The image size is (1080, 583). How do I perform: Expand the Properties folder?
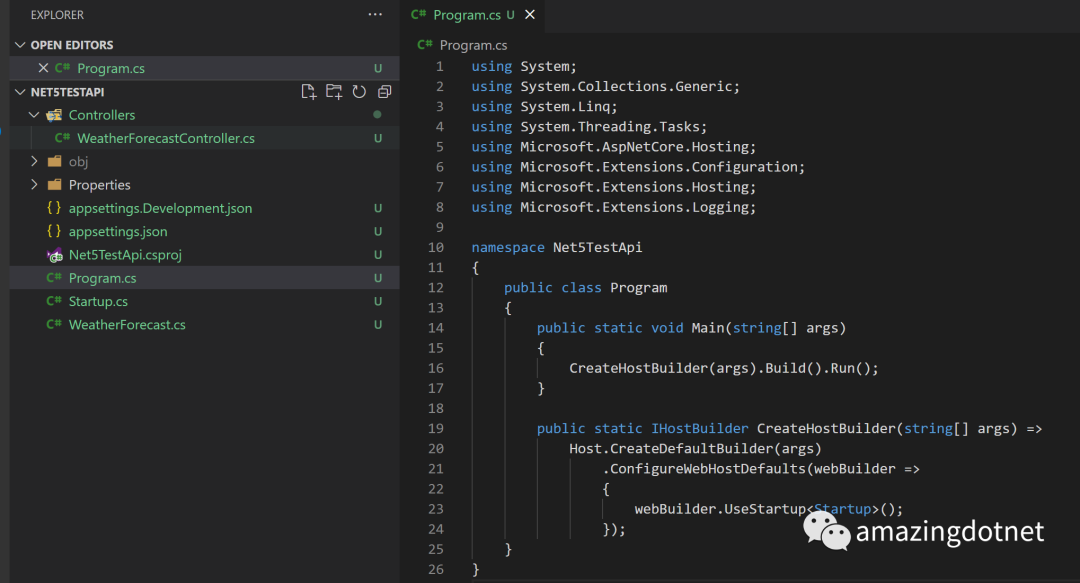(x=34, y=185)
